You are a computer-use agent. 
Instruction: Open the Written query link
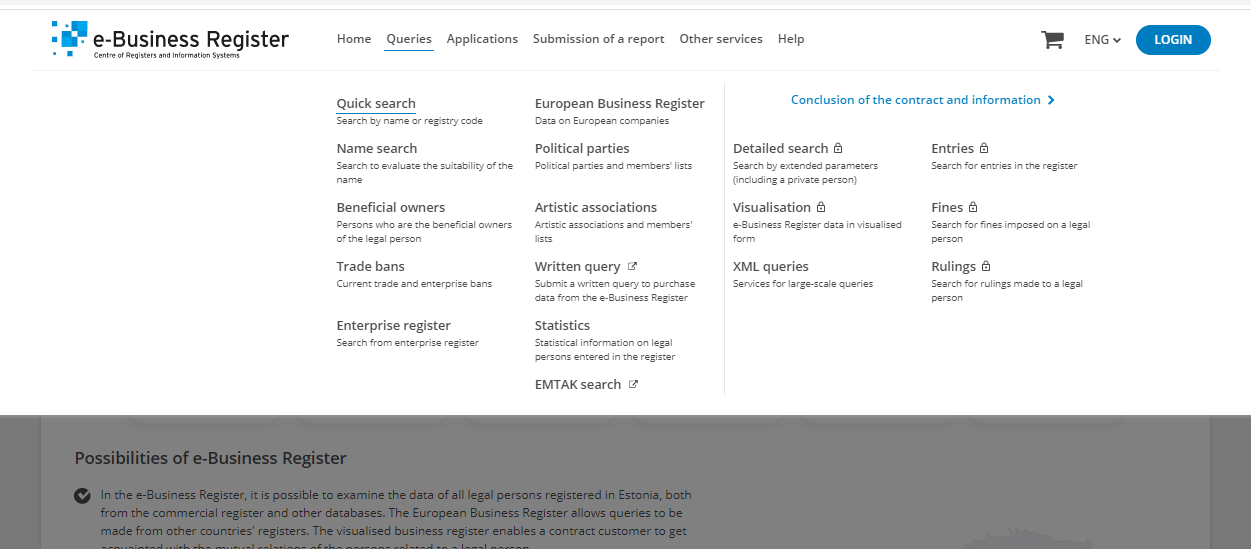[578, 266]
